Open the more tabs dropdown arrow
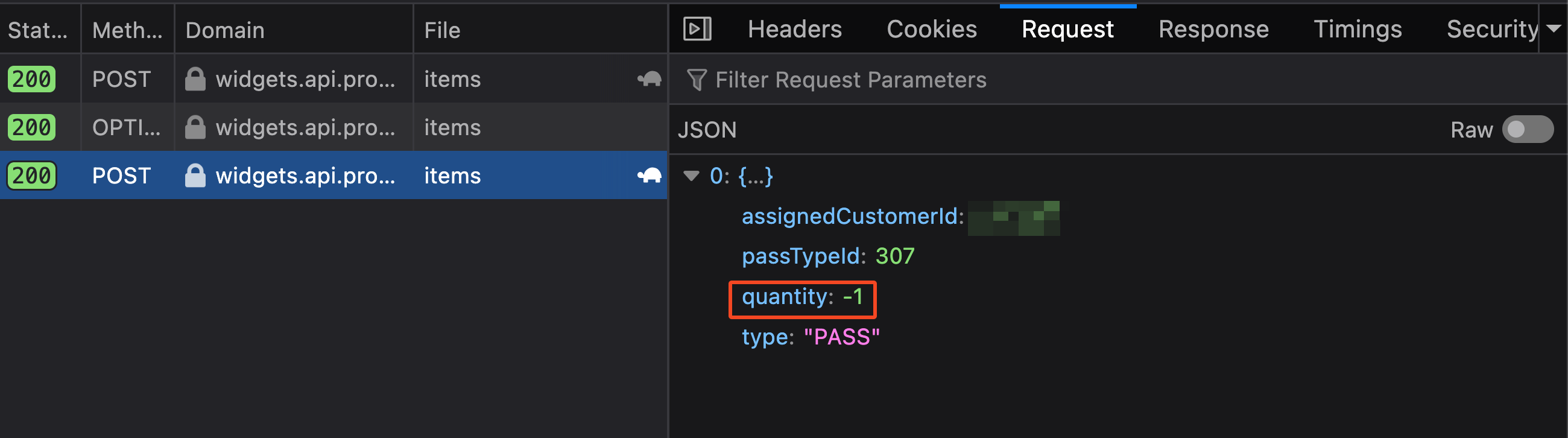This screenshot has width=1568, height=438. [1554, 28]
